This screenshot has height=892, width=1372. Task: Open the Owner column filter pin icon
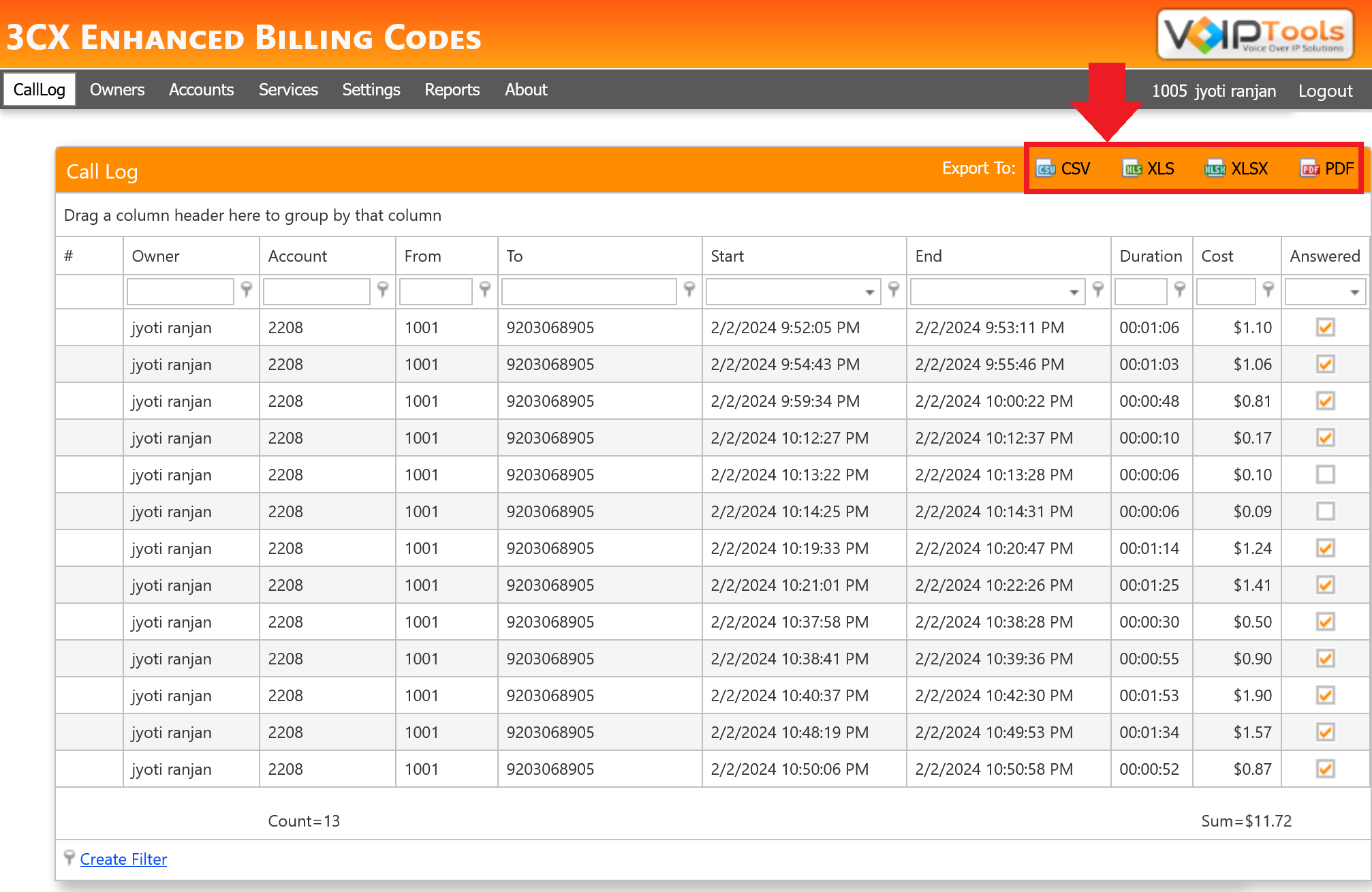pyautogui.click(x=247, y=291)
